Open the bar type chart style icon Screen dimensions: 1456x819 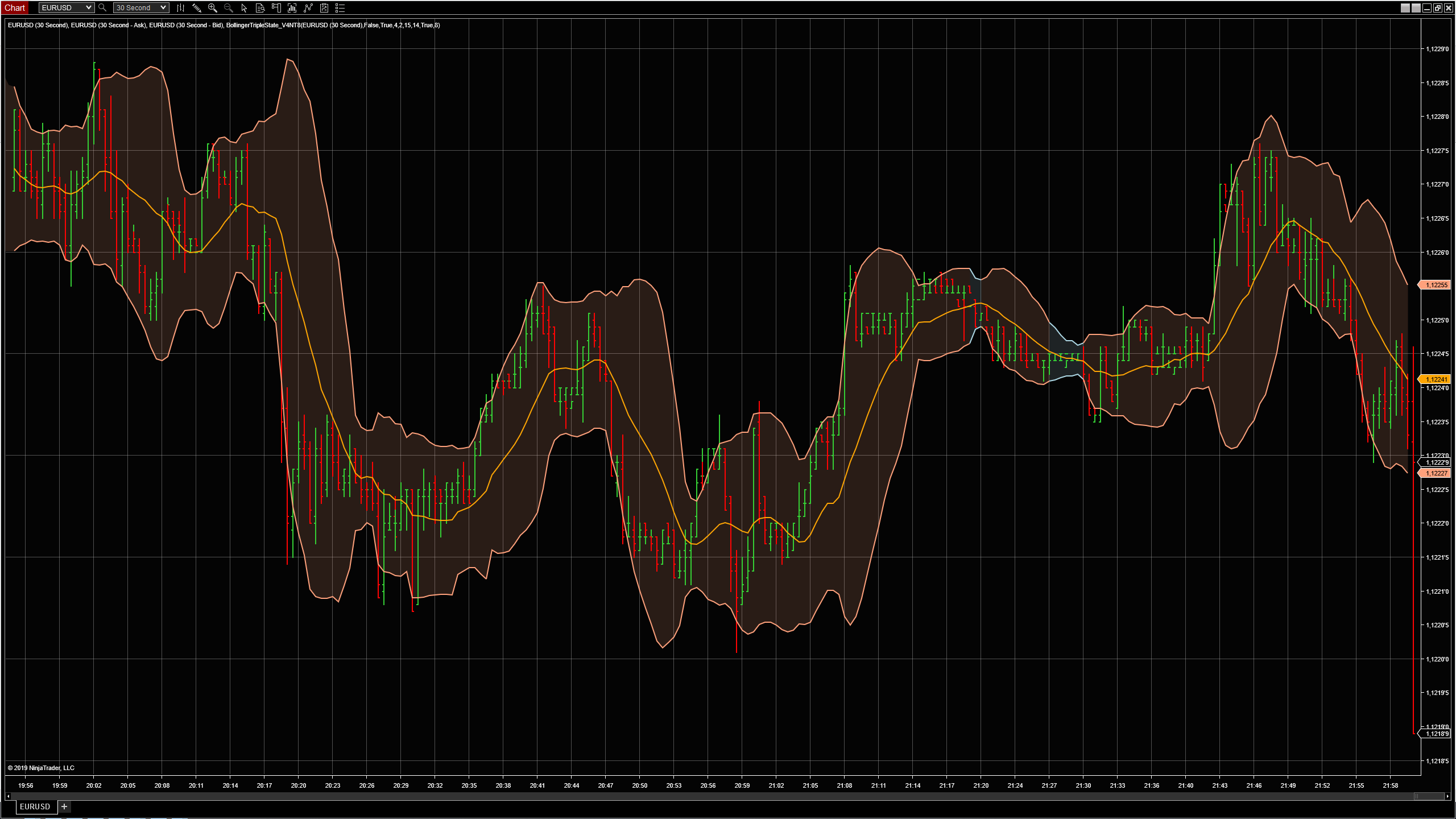(x=180, y=8)
